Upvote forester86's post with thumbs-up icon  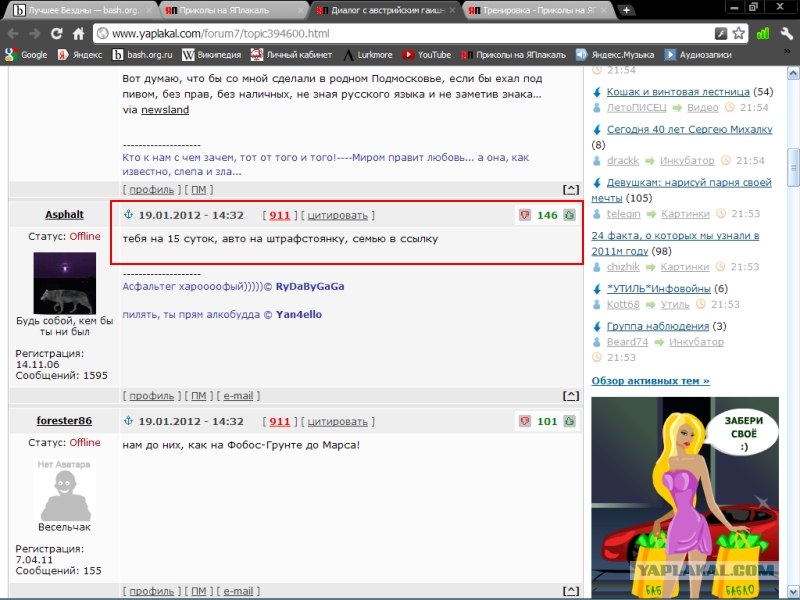(x=569, y=421)
